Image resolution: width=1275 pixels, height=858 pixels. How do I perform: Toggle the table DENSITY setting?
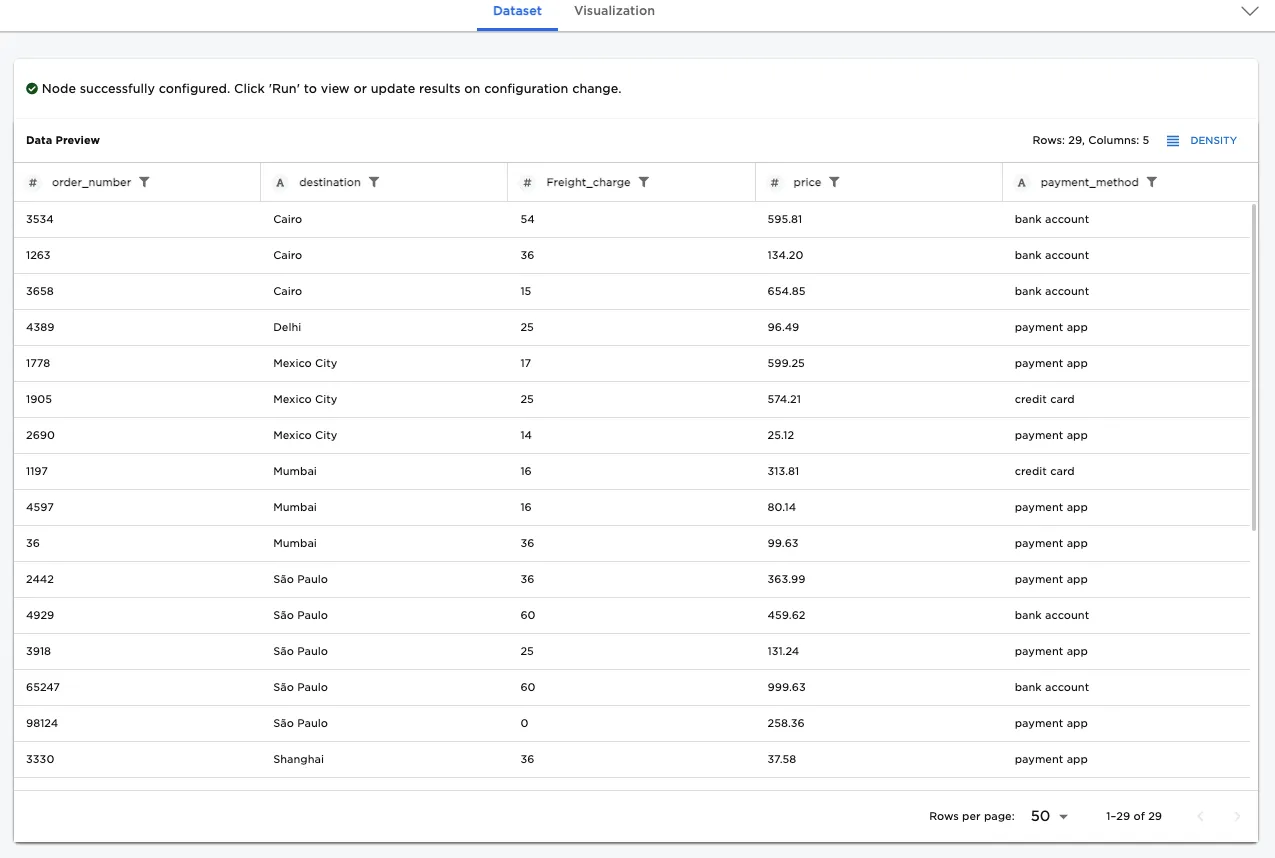[1215, 140]
